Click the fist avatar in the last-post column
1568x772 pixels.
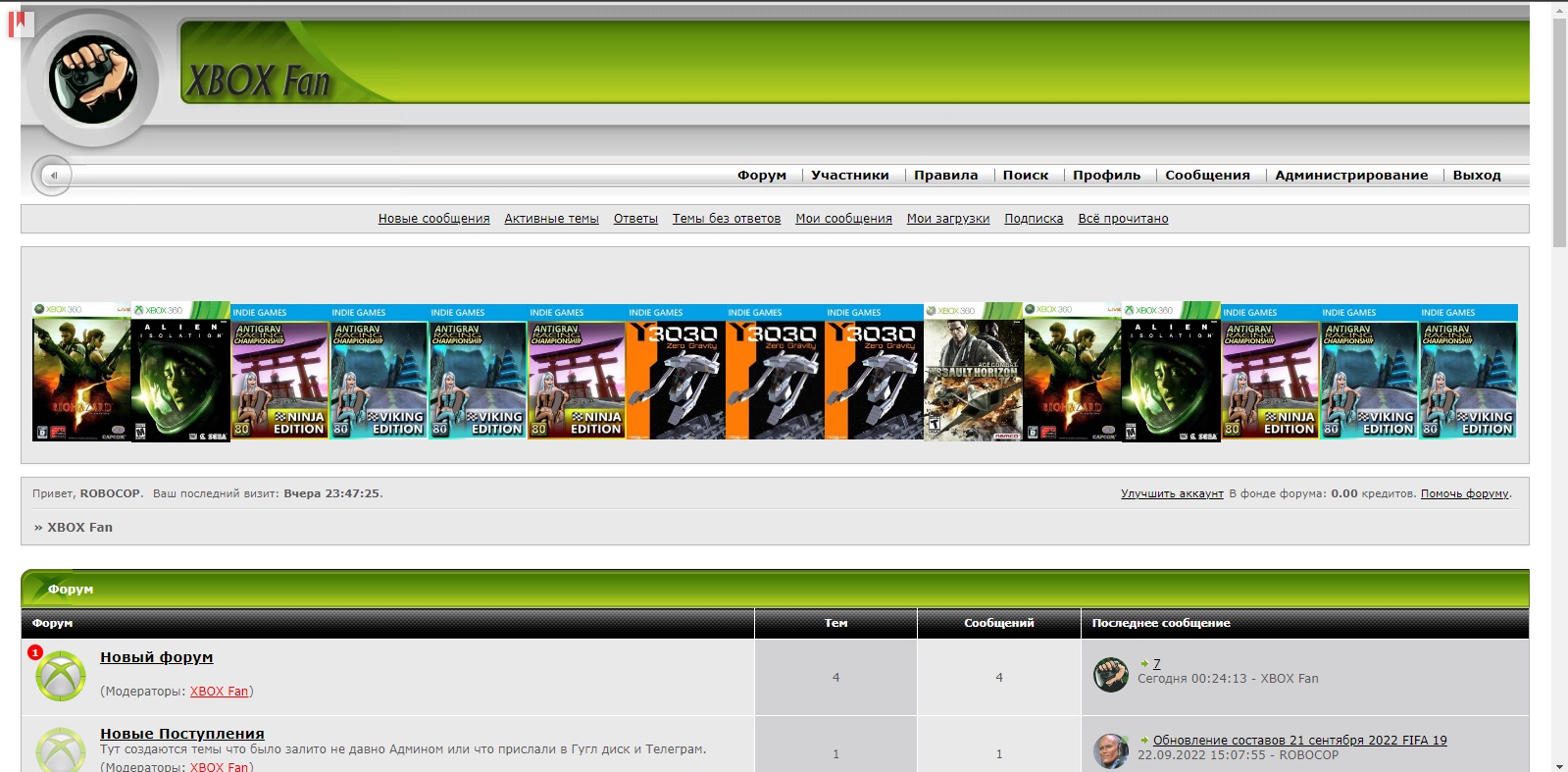coord(1111,675)
